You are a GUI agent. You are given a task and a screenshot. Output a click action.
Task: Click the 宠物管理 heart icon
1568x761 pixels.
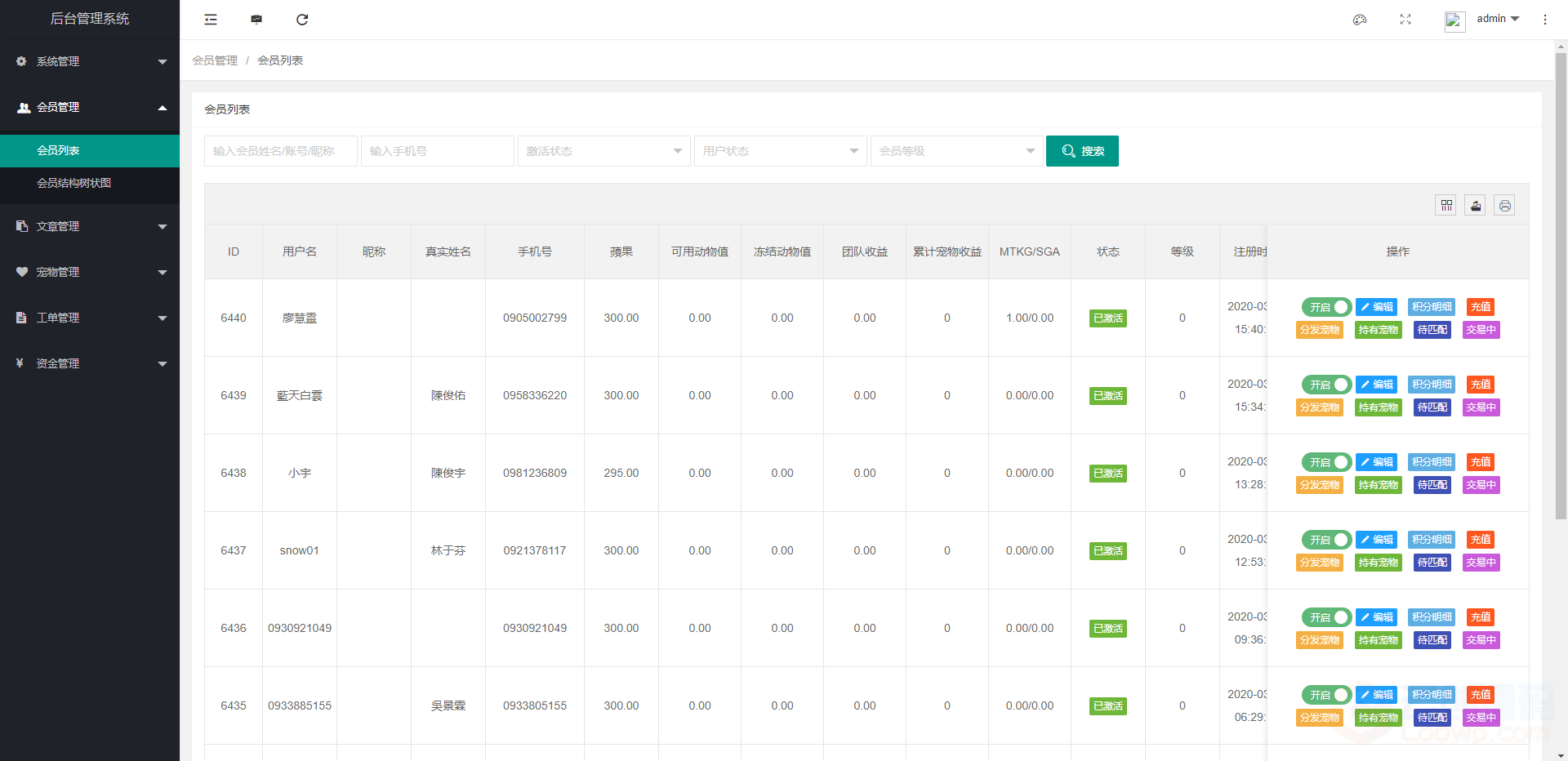(x=22, y=272)
